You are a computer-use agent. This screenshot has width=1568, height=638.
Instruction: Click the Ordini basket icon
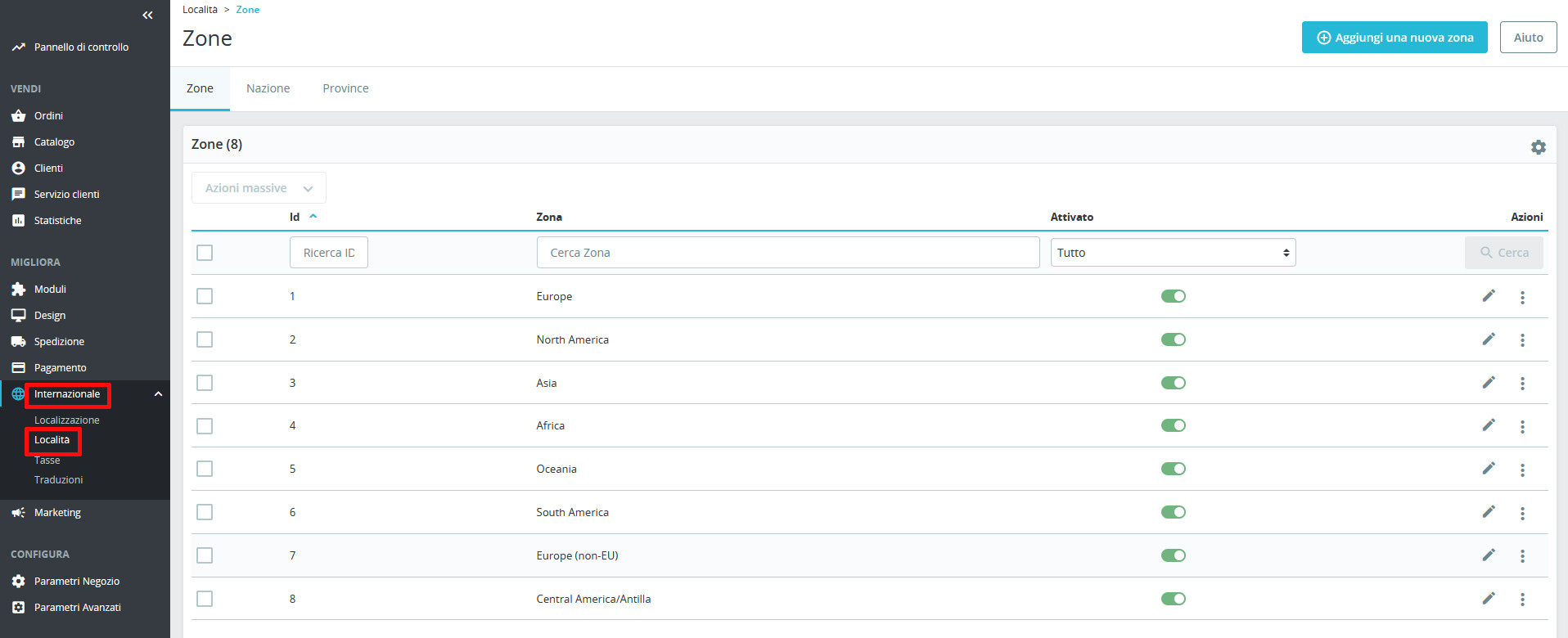[x=18, y=116]
